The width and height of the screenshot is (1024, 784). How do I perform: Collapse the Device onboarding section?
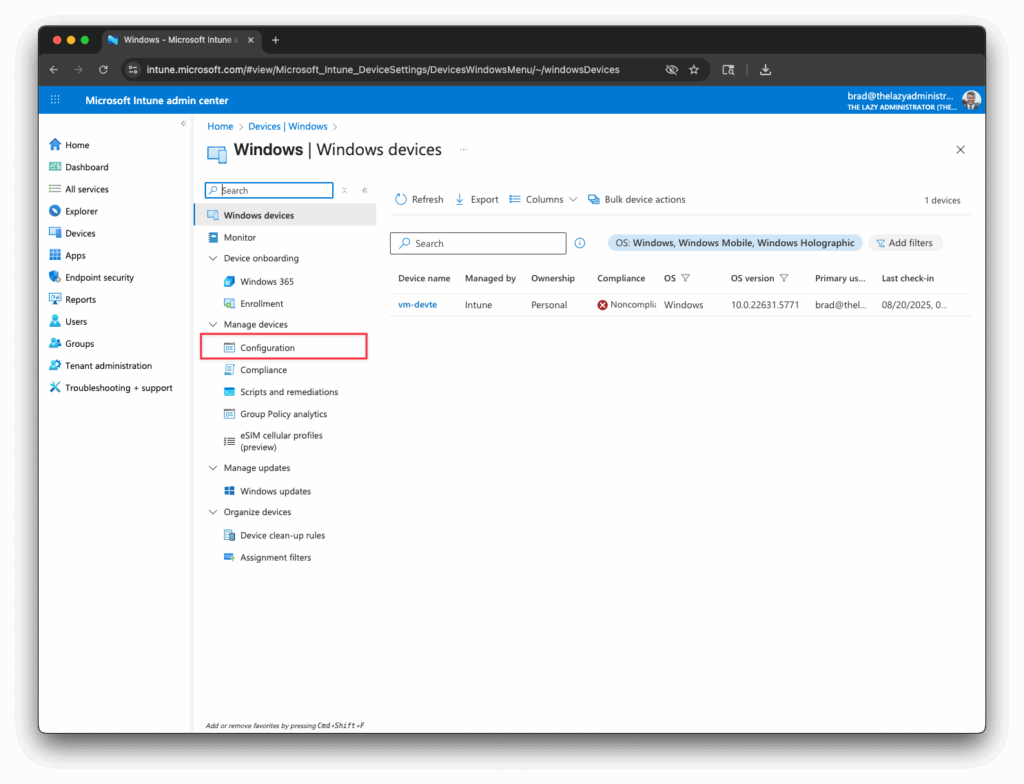click(x=212, y=258)
